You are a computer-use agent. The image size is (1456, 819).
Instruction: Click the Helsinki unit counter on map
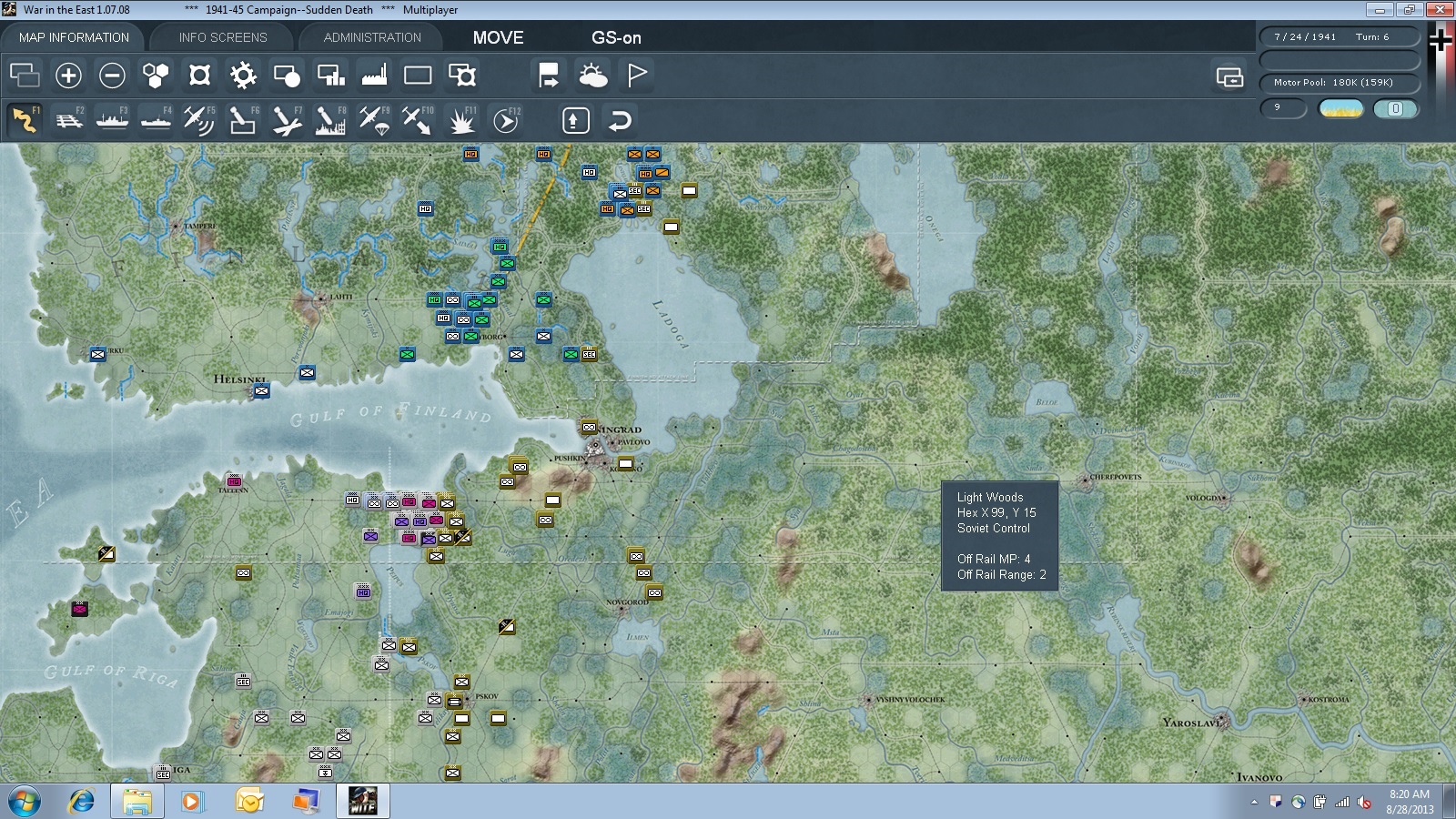(261, 391)
